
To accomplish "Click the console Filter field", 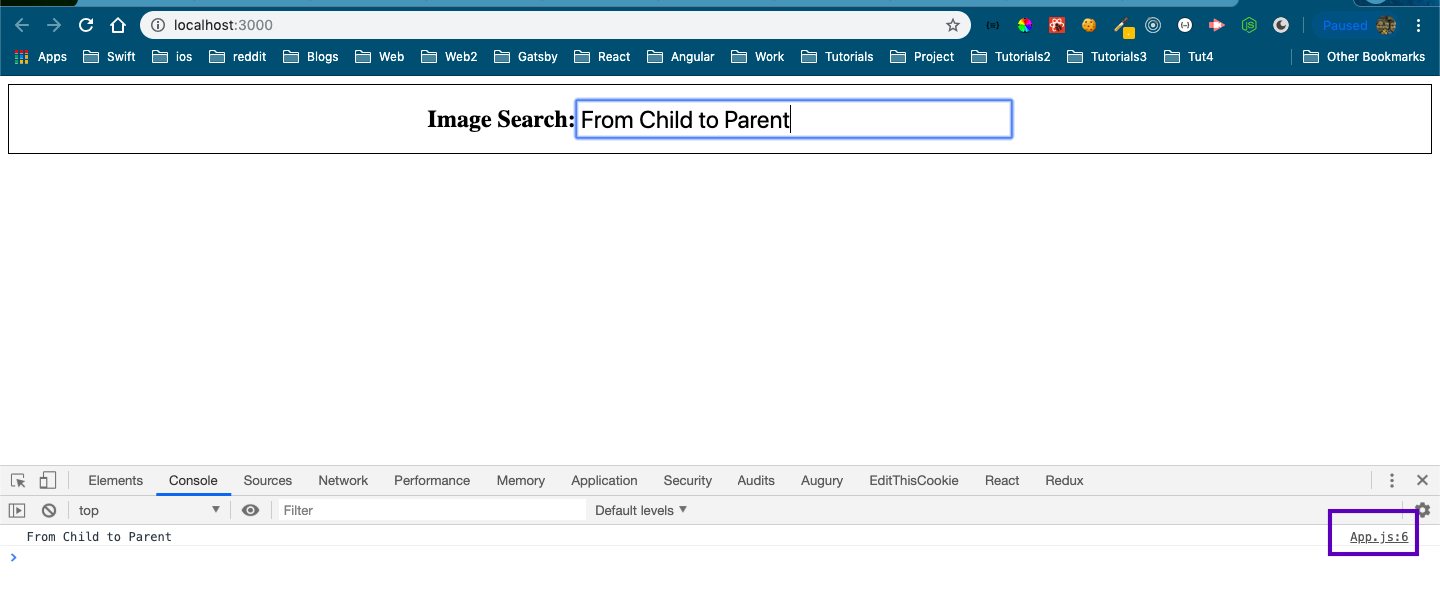I will [432, 511].
